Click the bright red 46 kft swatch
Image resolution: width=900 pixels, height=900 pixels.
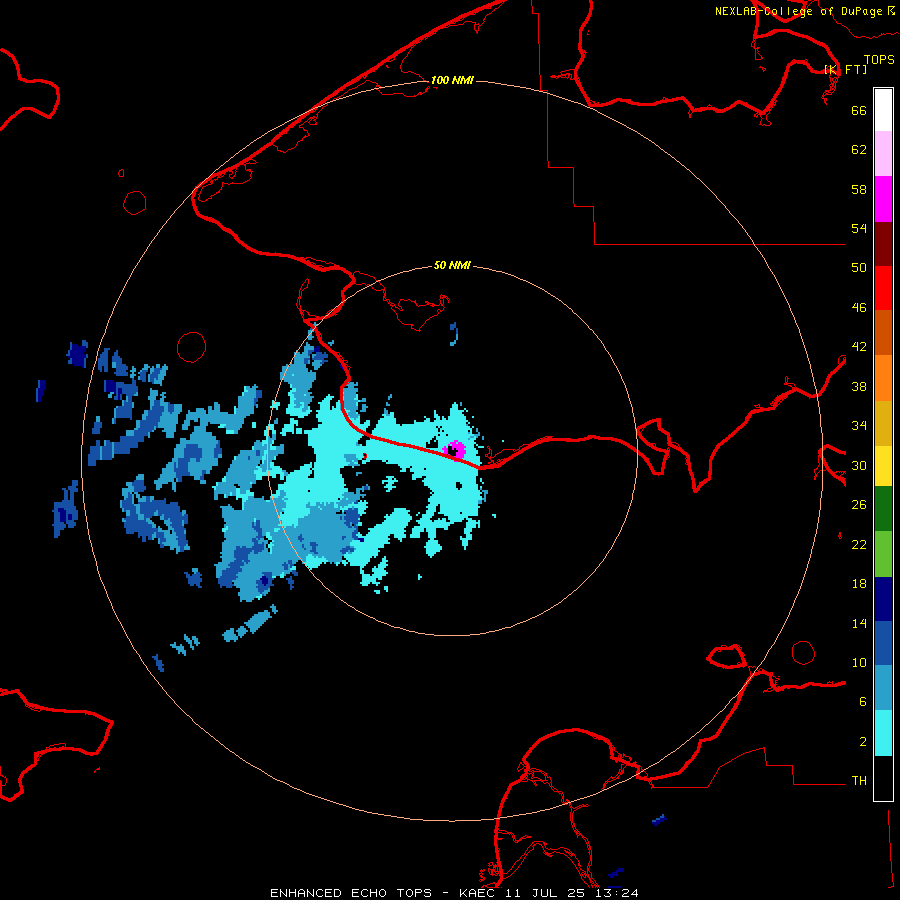883,288
